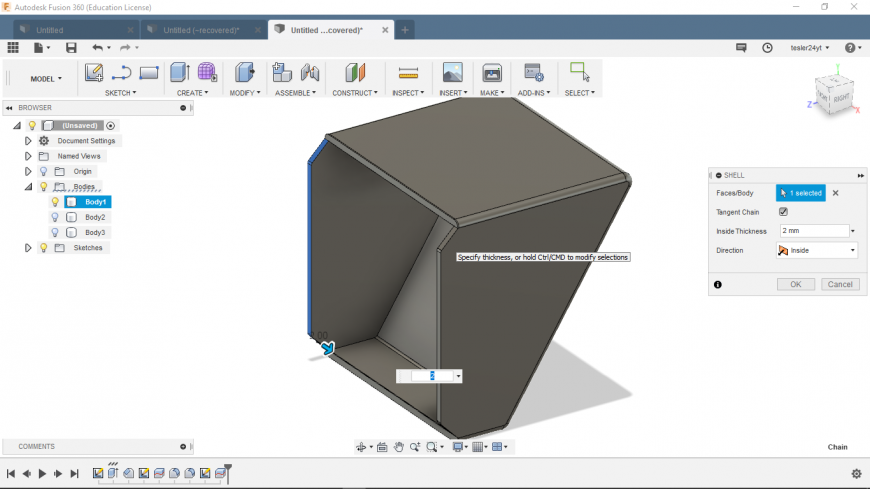Open the data panel grid icon
This screenshot has width=870, height=489.
point(13,47)
